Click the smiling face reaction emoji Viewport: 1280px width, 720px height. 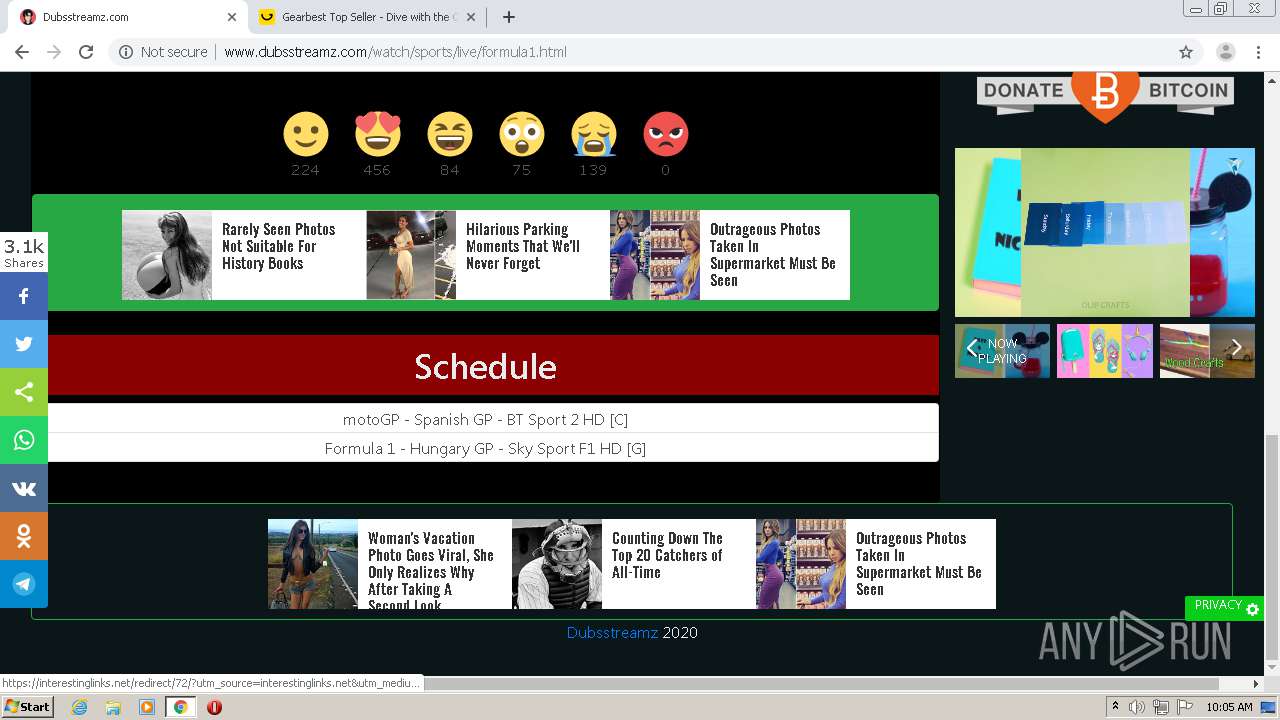coord(305,134)
